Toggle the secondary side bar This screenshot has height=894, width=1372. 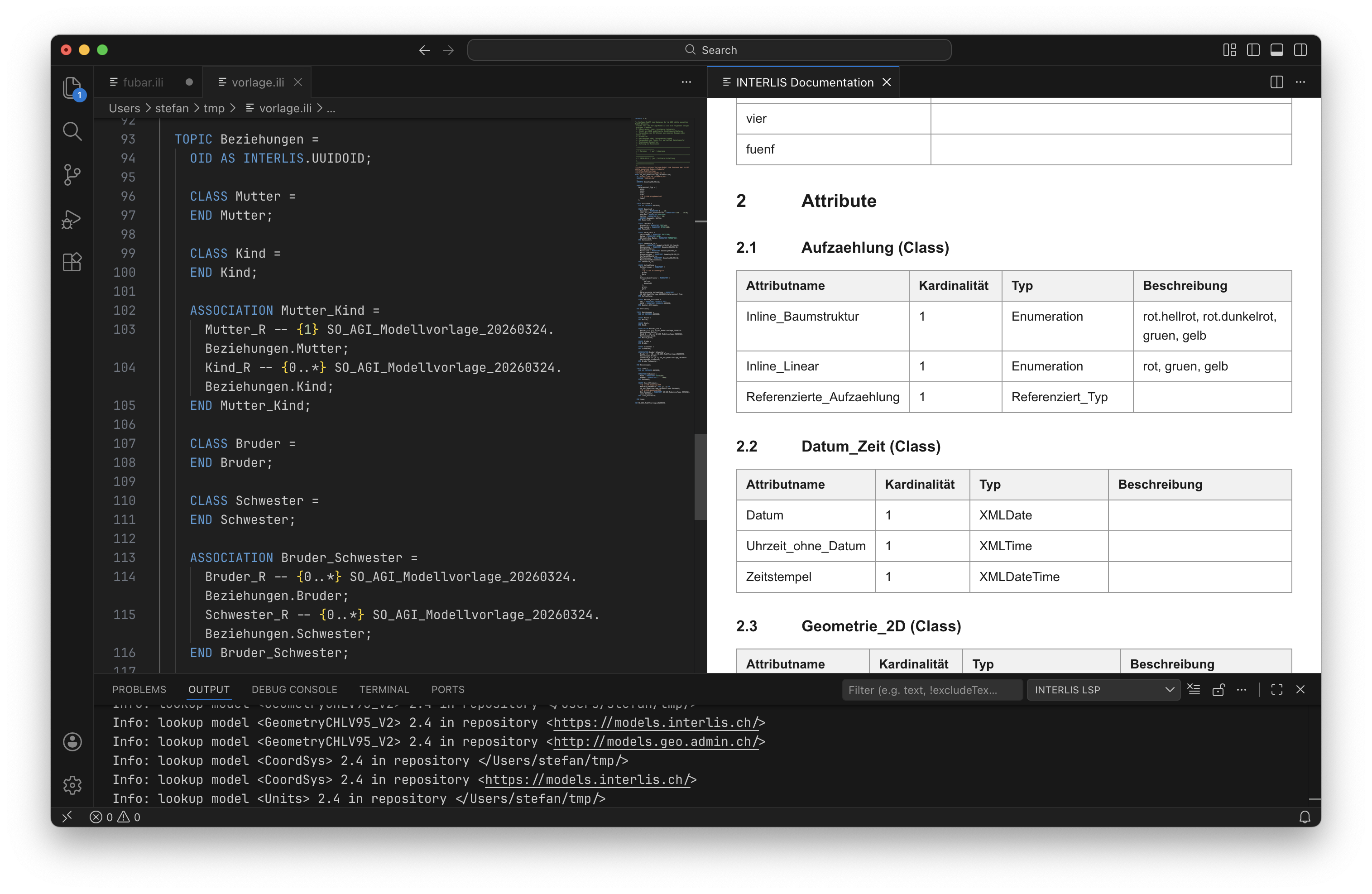1300,50
